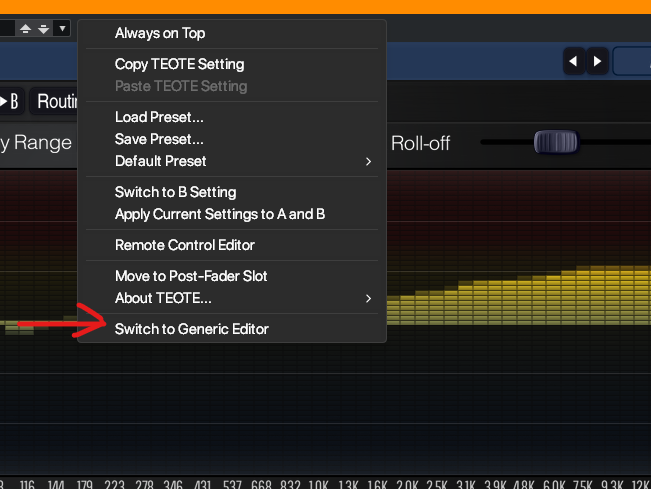Open the Remote Control Editor
Screen dimensions: 651x489
pyautogui.click(x=185, y=245)
